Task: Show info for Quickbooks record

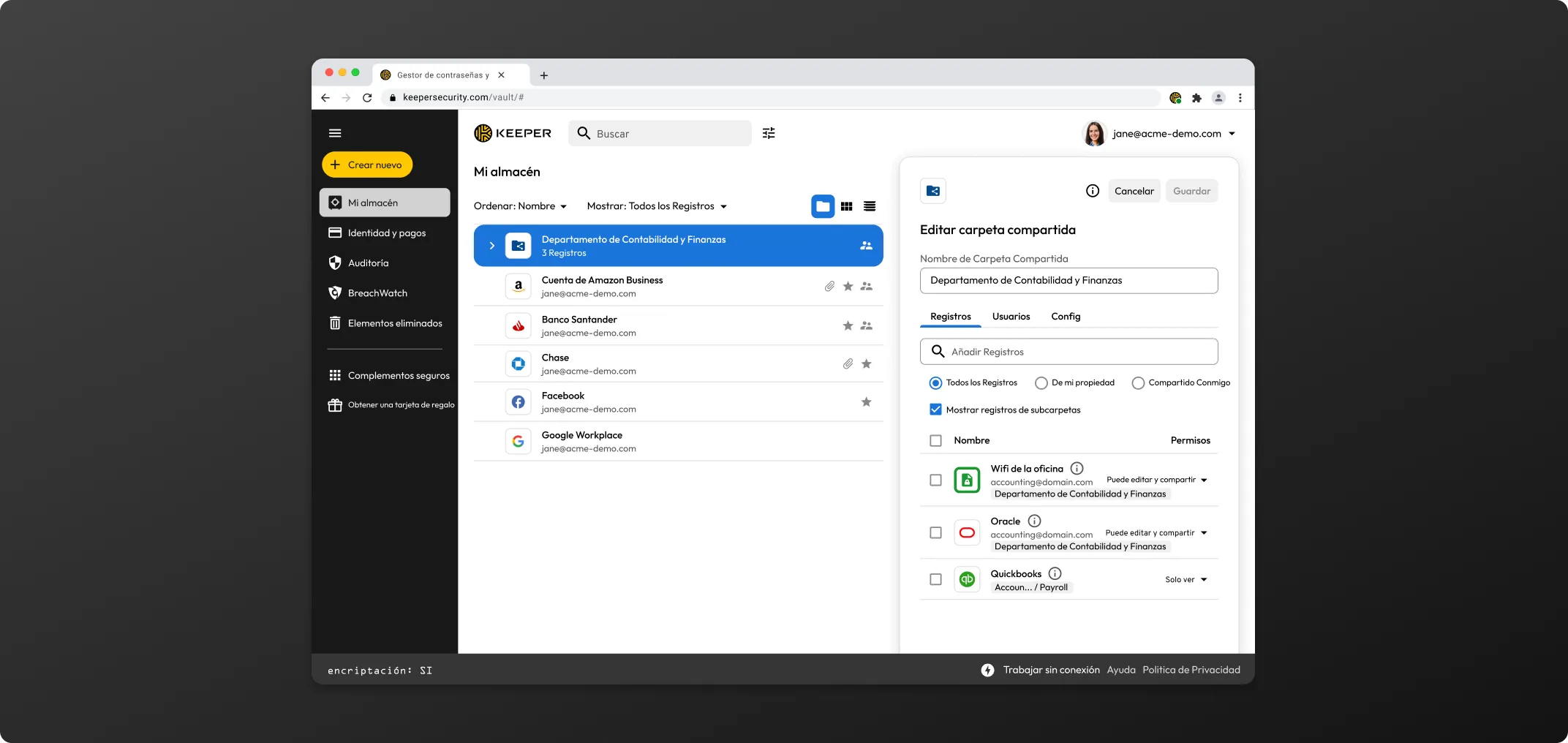Action: [x=1055, y=574]
